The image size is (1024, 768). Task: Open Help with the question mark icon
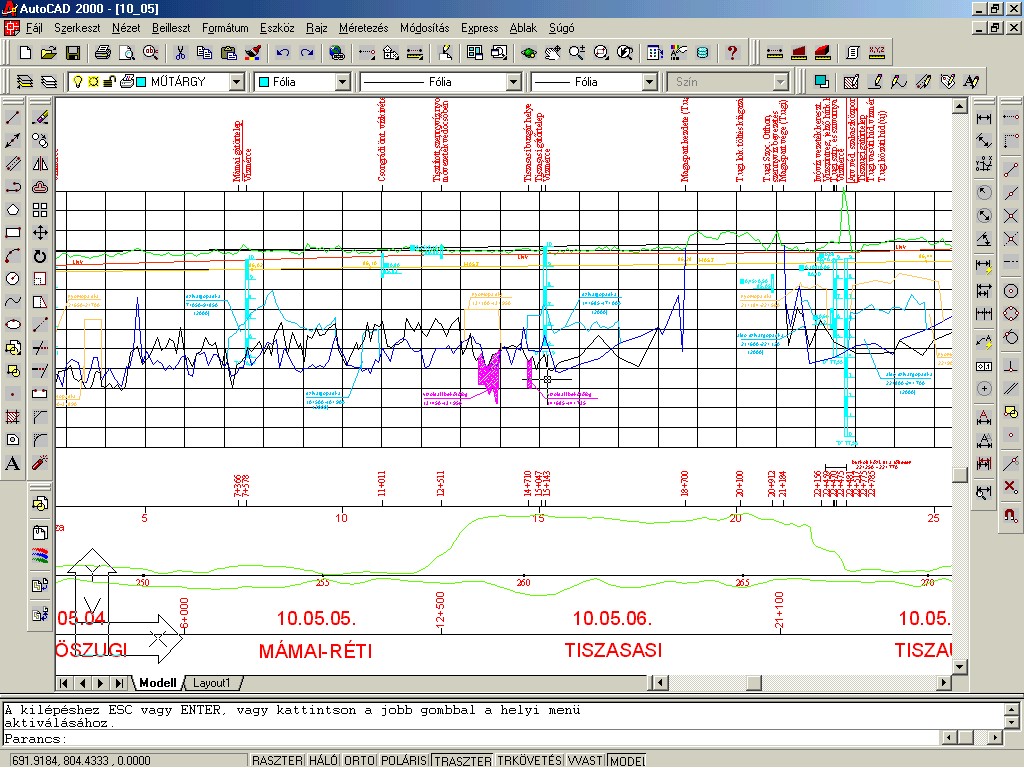coord(732,52)
